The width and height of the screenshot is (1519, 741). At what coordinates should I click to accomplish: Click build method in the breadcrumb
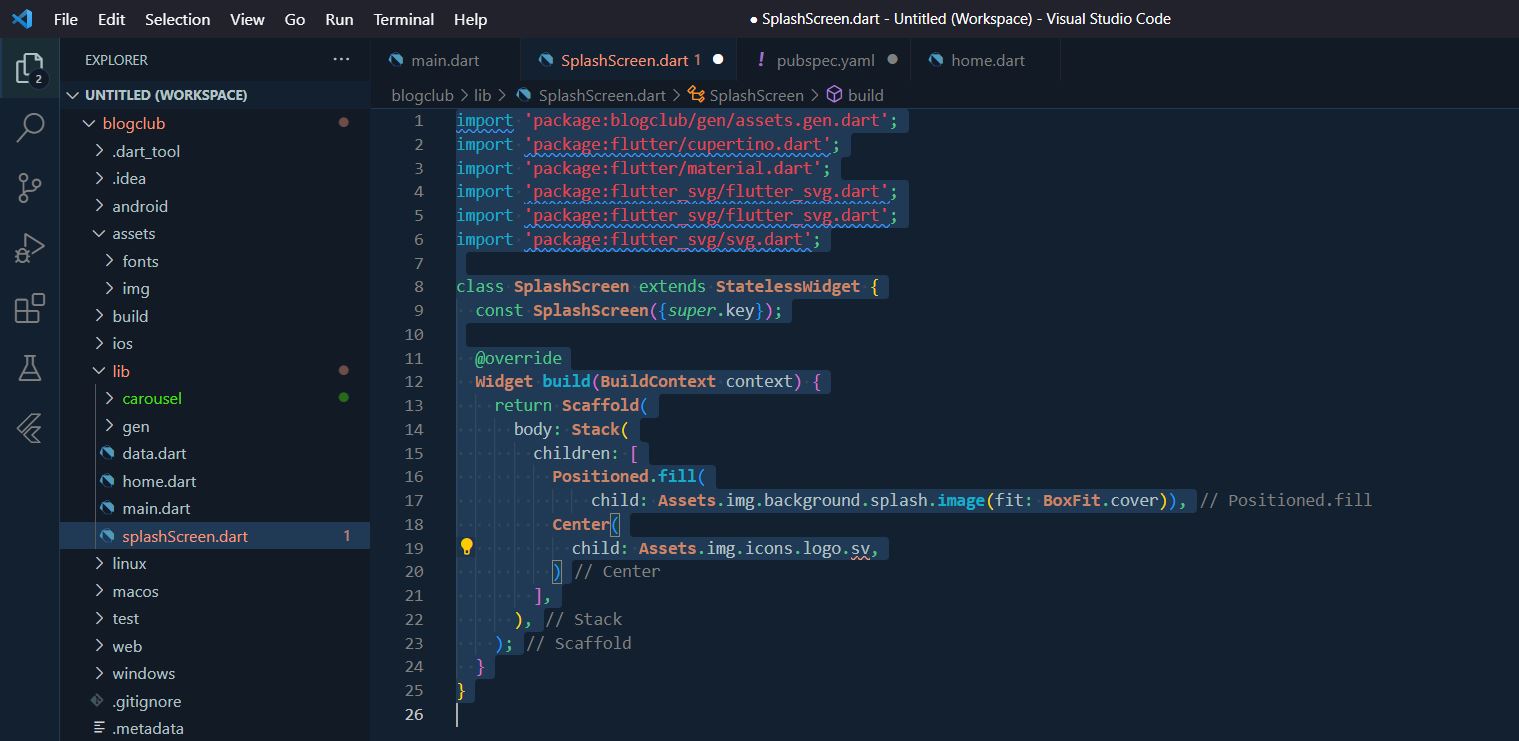(x=865, y=95)
